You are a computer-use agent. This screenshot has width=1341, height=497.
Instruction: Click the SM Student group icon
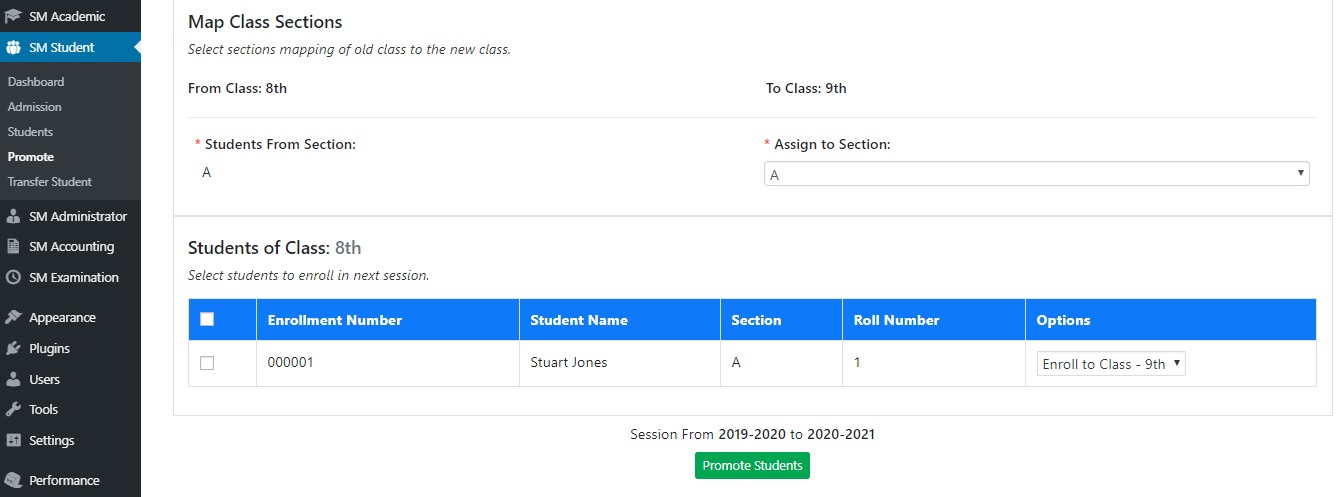coord(13,47)
